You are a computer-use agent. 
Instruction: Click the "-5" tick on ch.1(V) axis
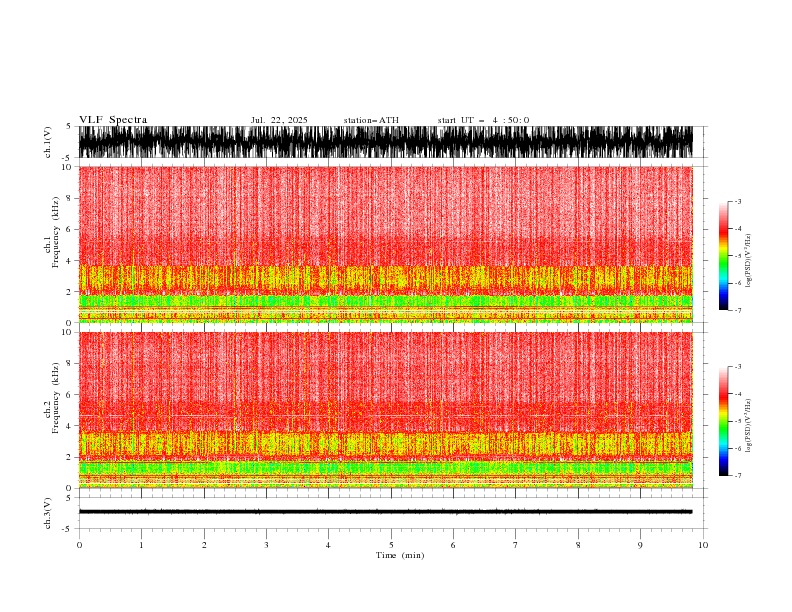click(67, 158)
